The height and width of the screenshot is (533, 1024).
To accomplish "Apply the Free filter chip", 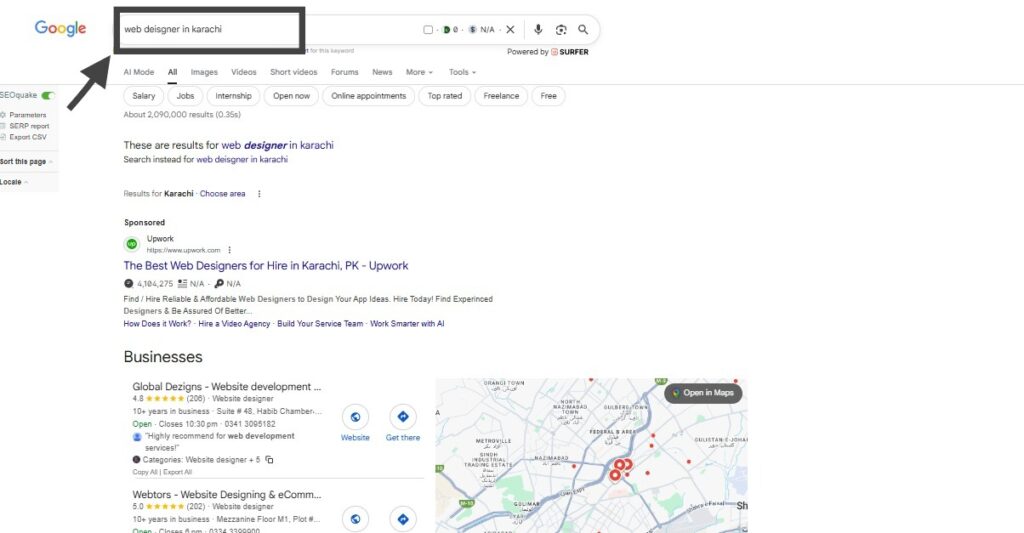I will (x=549, y=96).
